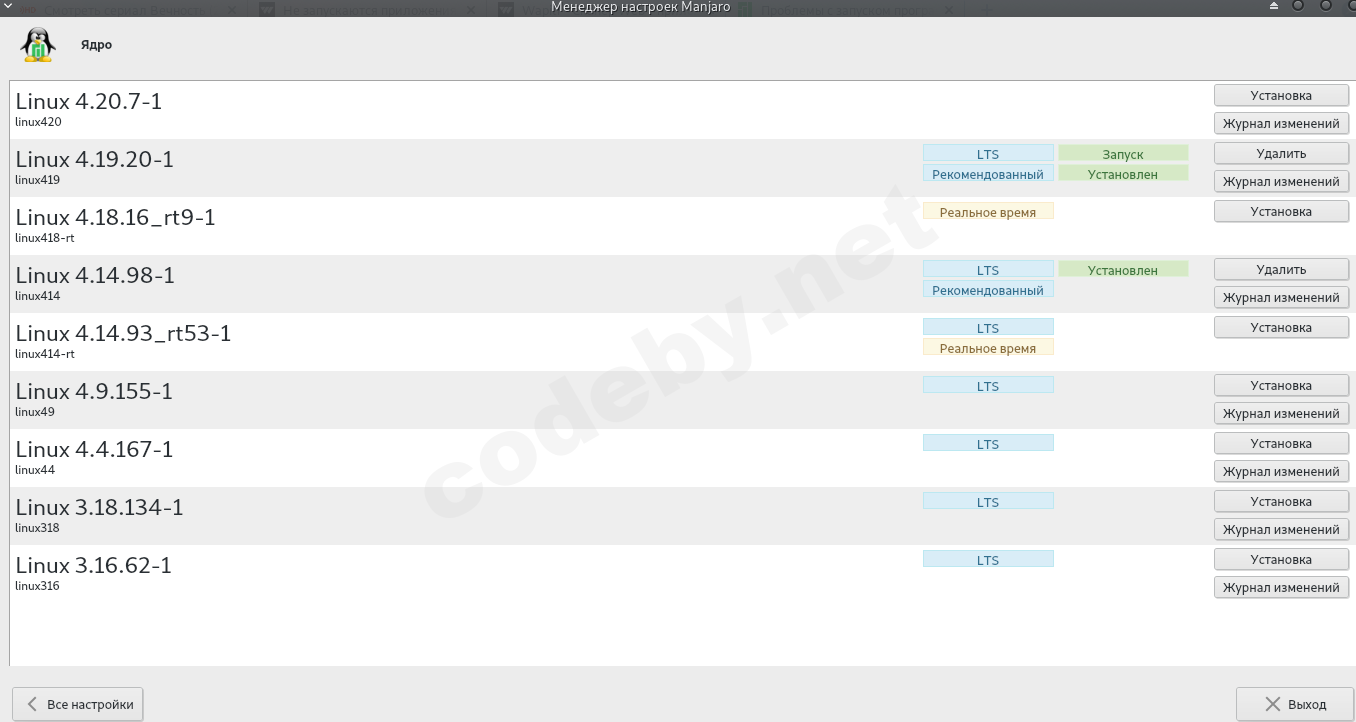Viewport: 1356px width, 722px height.
Task: Open changelog for Linux 3.18.134-1
Action: [1281, 530]
